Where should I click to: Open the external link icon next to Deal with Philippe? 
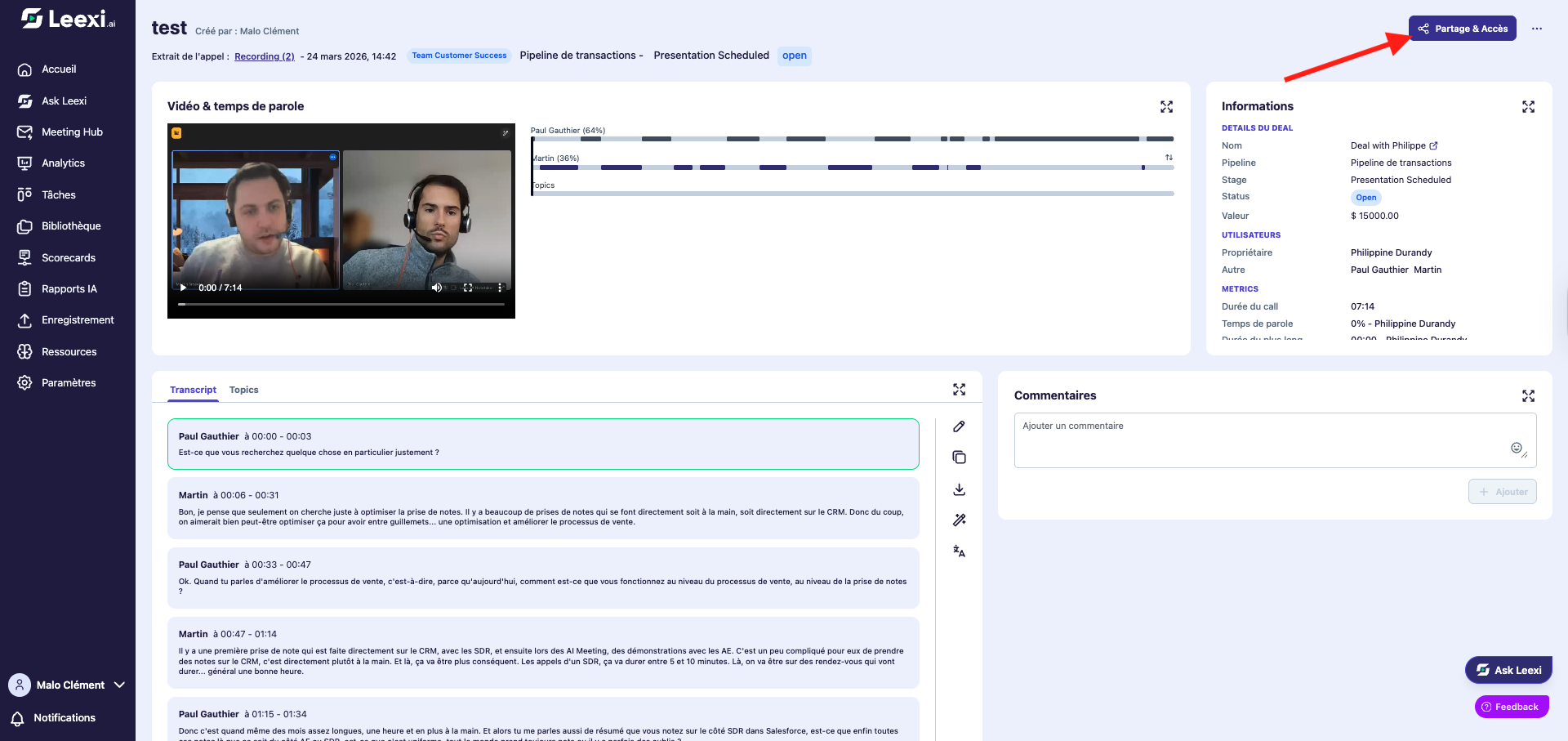point(1433,145)
